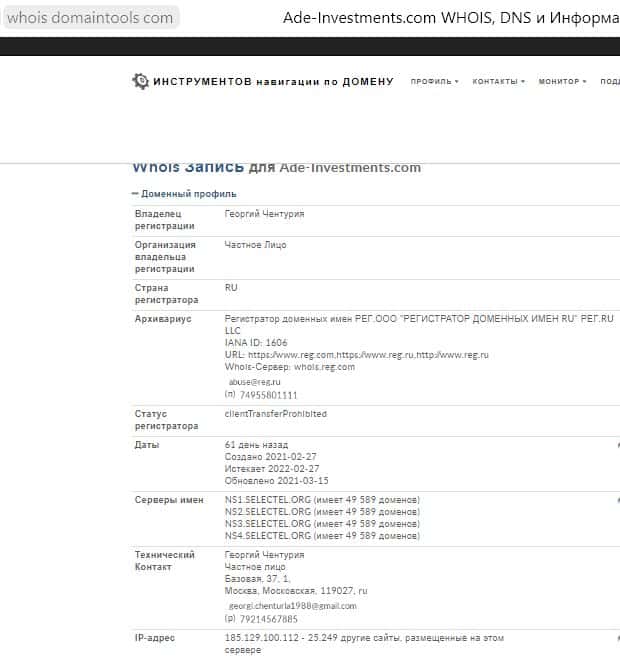
Task: Click the NS2.SELECTEL.ORG name server entry
Action: point(322,512)
